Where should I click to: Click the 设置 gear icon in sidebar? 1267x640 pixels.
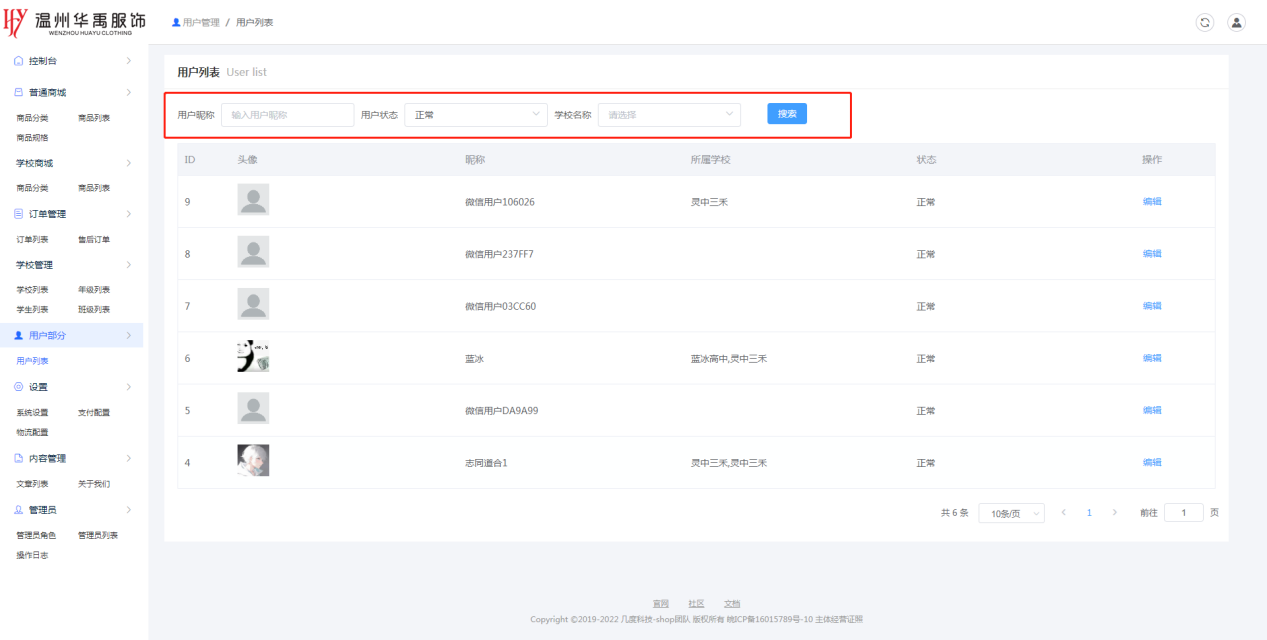coord(19,387)
